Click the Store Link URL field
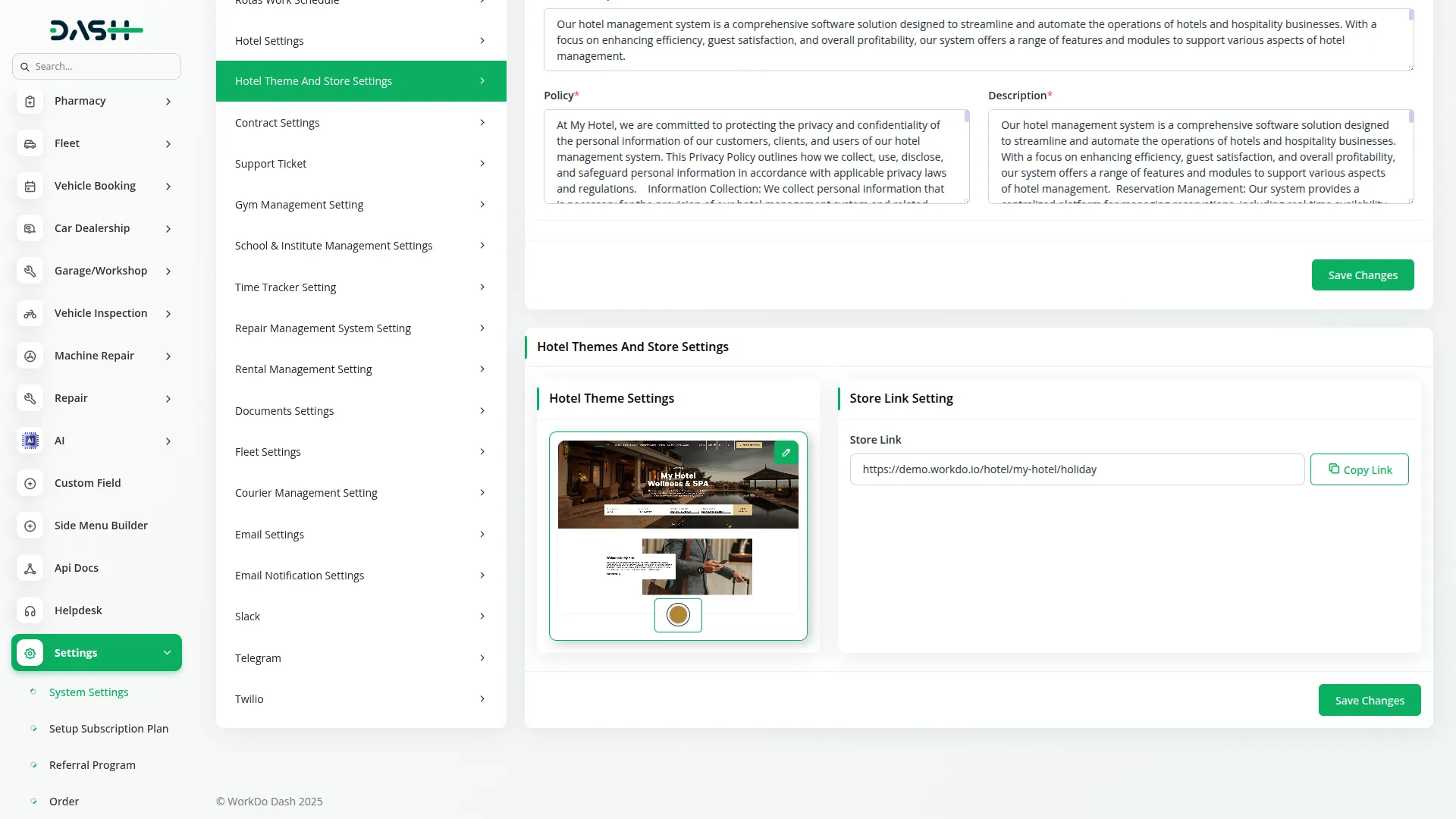 (x=1077, y=469)
